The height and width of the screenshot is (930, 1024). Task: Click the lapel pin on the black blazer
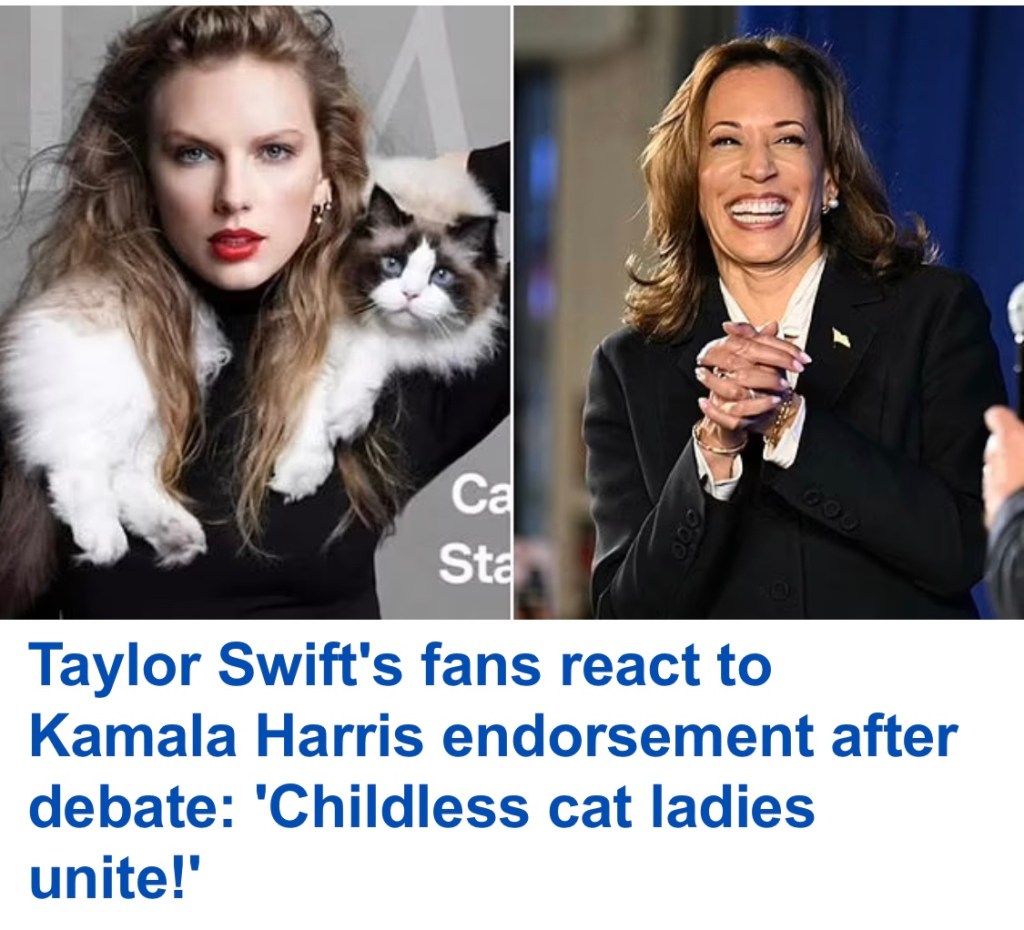coord(840,337)
